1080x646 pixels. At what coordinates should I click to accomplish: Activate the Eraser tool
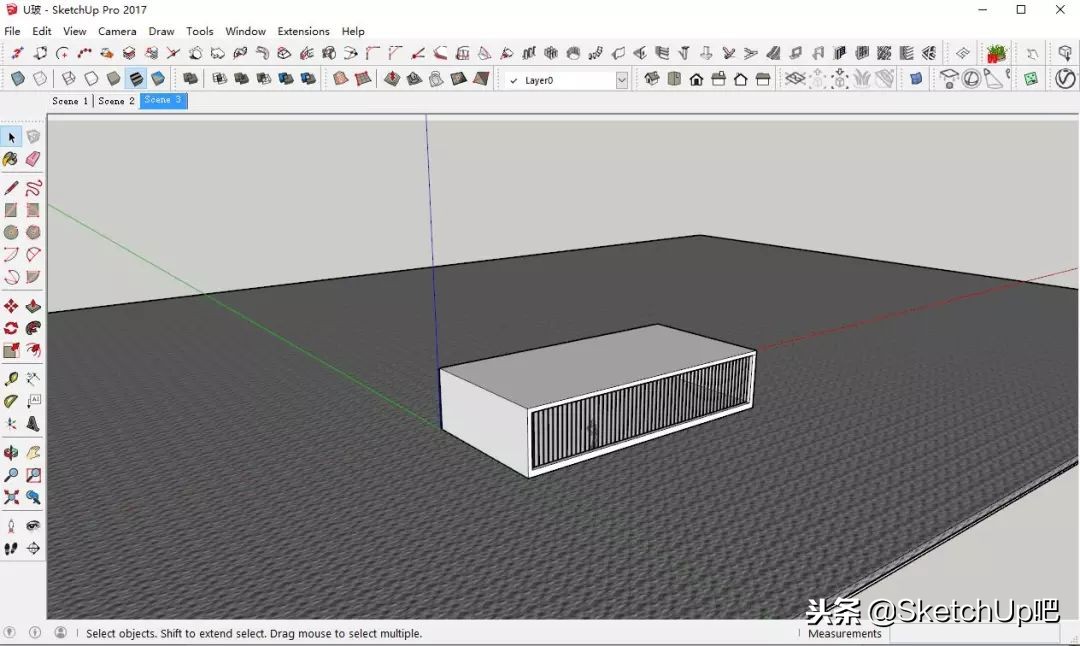34,160
